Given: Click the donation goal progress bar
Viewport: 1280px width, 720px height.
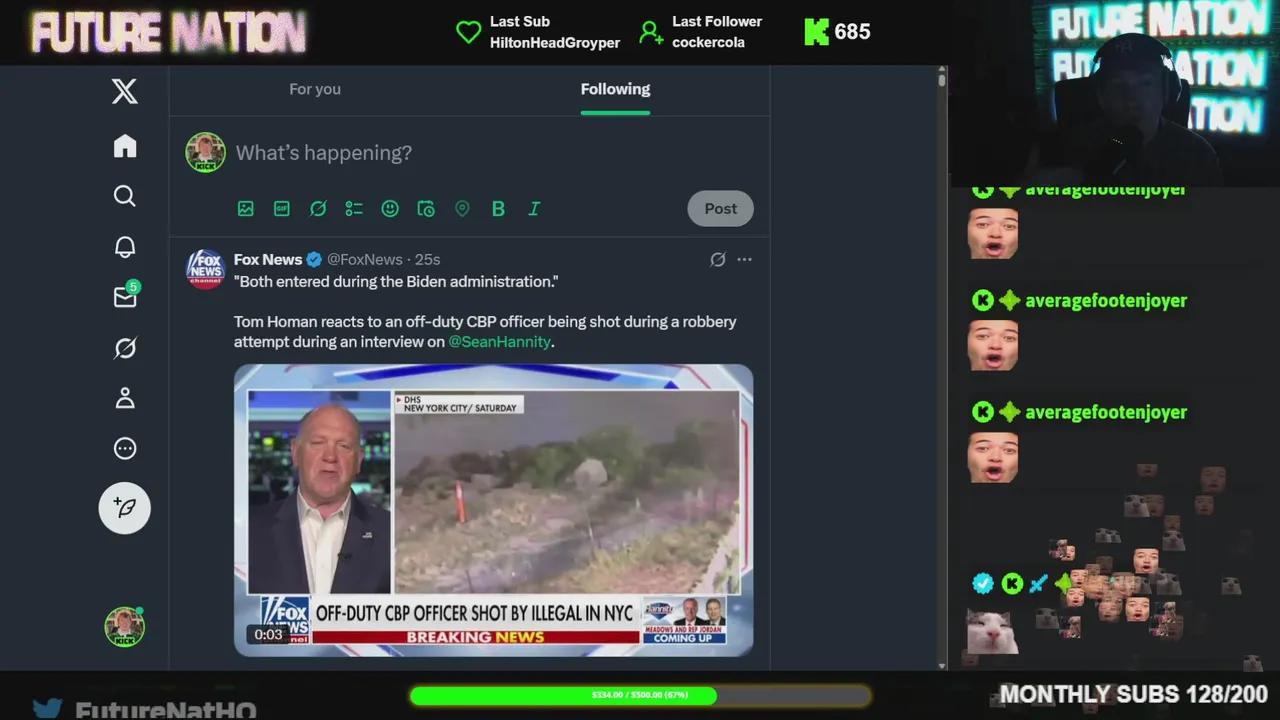Looking at the screenshot, I should click(x=640, y=695).
